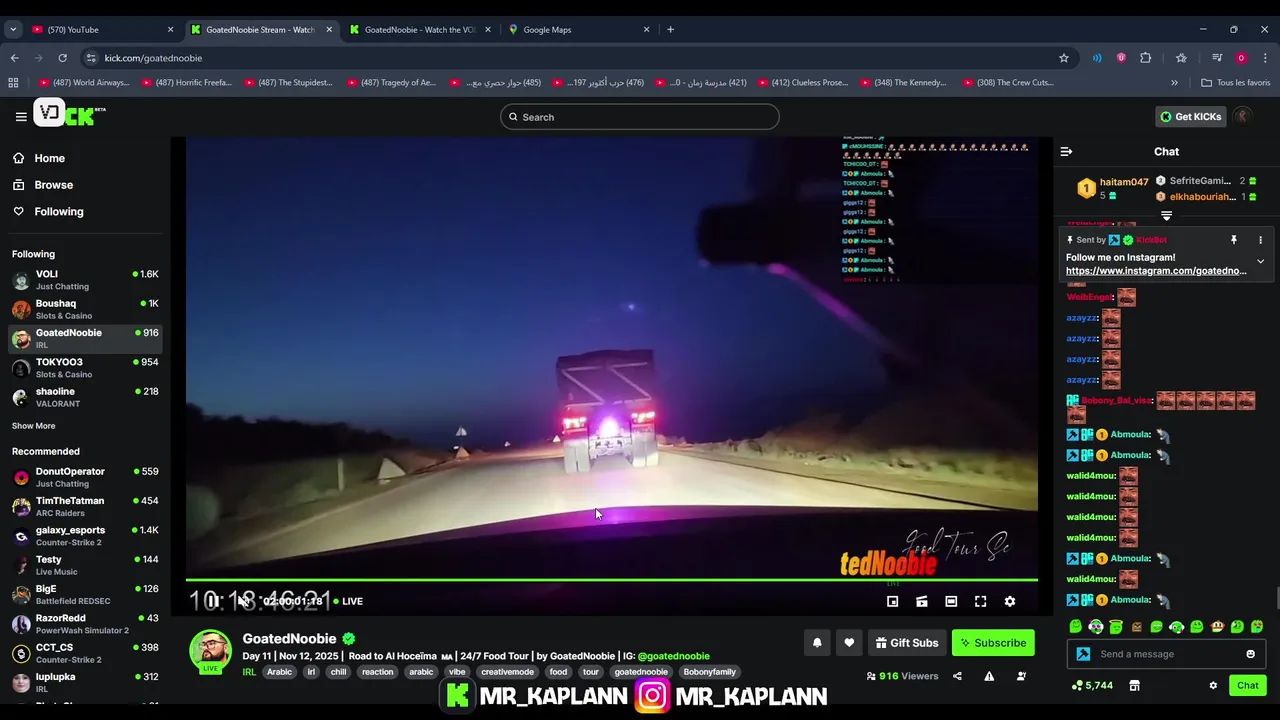Open pinned message three-dot options
This screenshot has height=720, width=1280.
coord(1260,240)
